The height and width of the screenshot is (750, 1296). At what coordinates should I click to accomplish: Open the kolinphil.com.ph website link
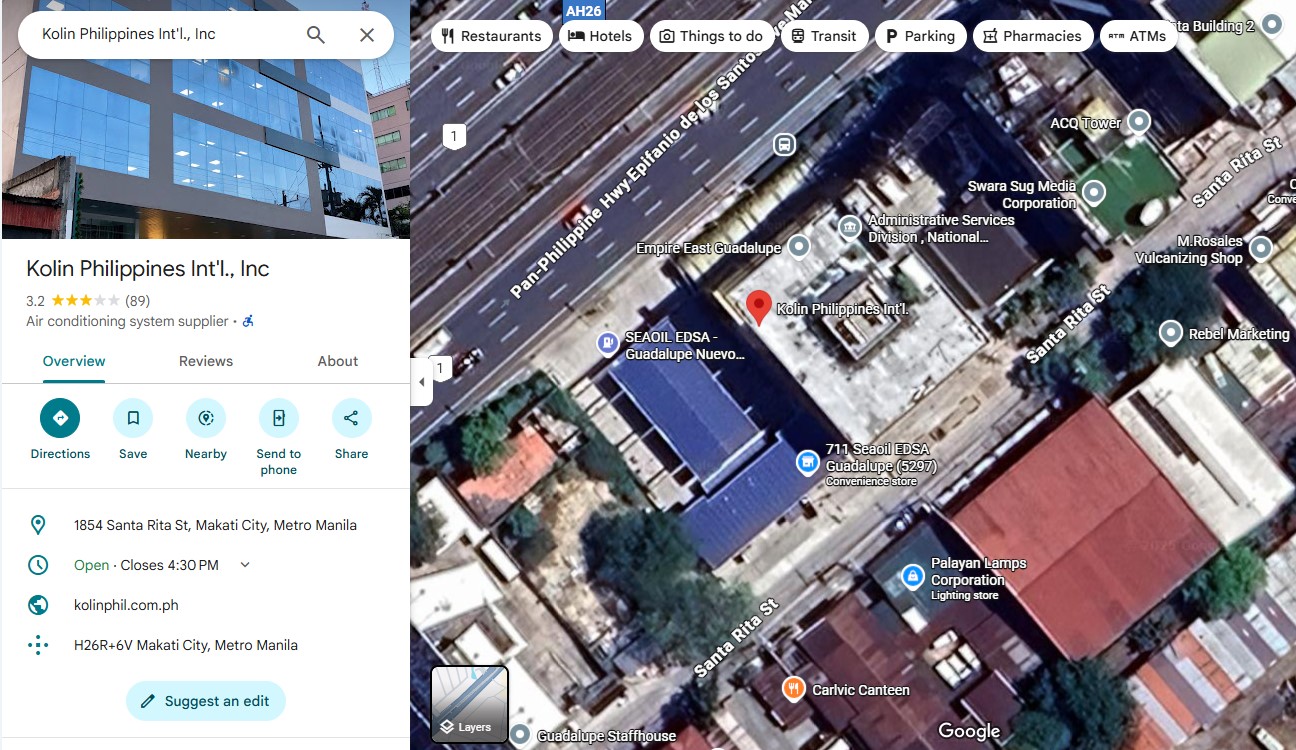coord(126,605)
